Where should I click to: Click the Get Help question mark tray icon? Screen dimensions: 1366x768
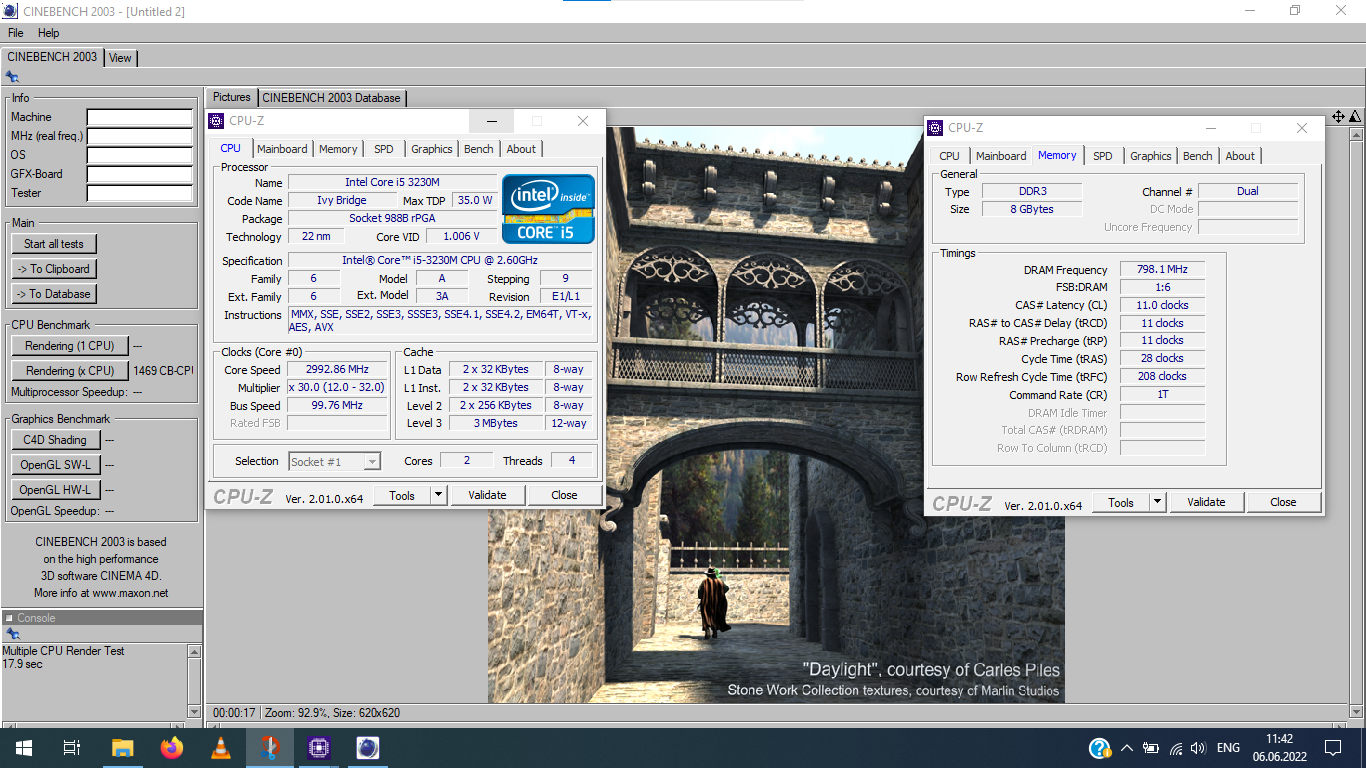(x=1099, y=748)
